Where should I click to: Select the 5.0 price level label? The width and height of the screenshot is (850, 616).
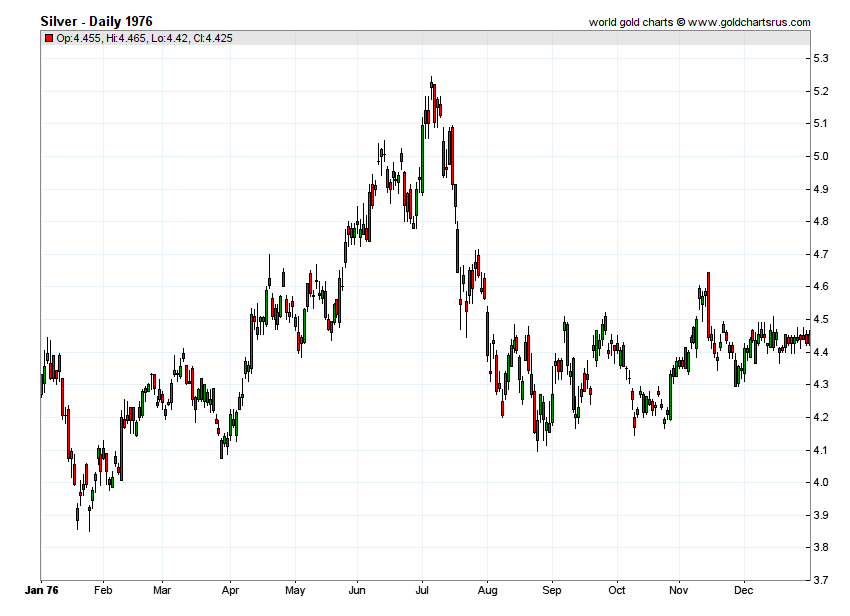tap(821, 157)
